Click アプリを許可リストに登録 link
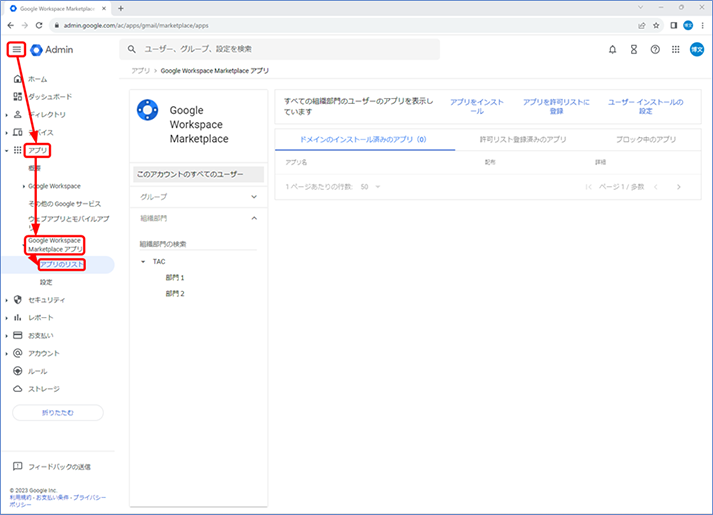This screenshot has height=515, width=713. (x=556, y=106)
